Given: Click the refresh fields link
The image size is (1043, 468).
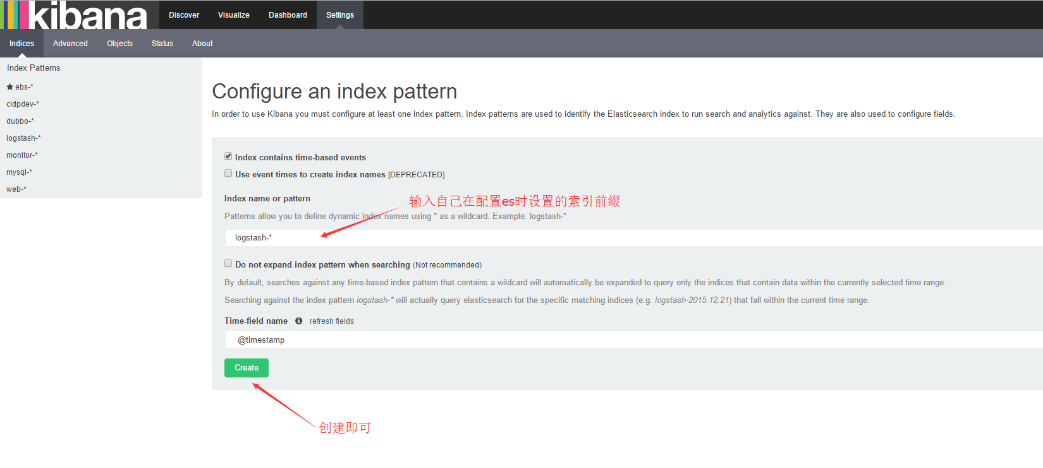Looking at the screenshot, I should coord(331,320).
